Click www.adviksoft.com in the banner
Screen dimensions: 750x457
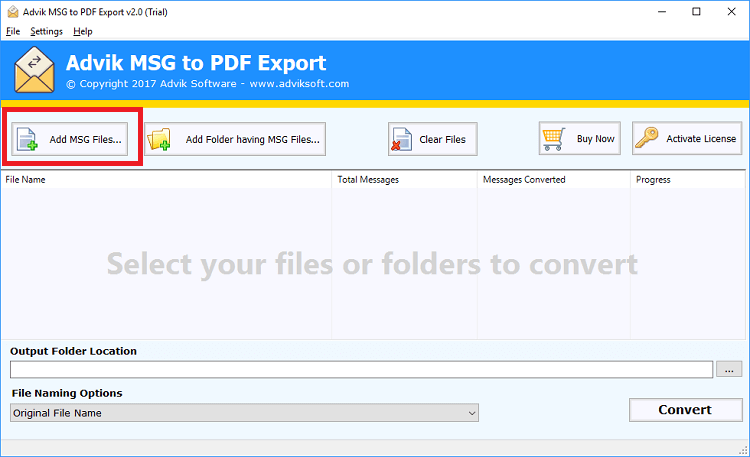pos(299,83)
